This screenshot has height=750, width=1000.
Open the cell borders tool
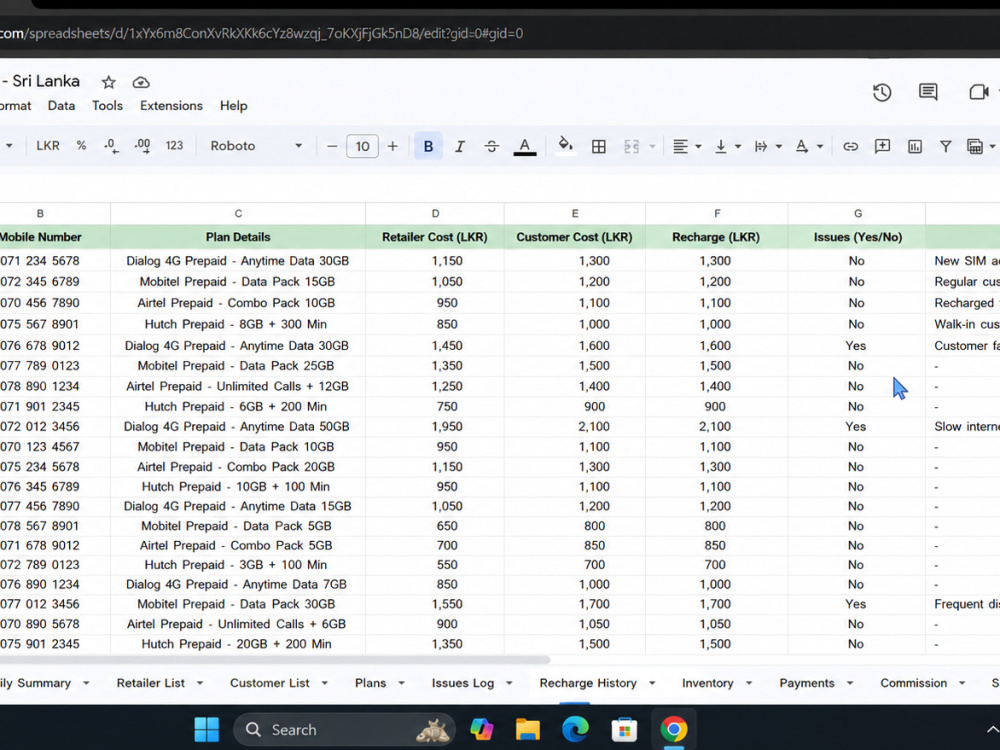pos(598,147)
